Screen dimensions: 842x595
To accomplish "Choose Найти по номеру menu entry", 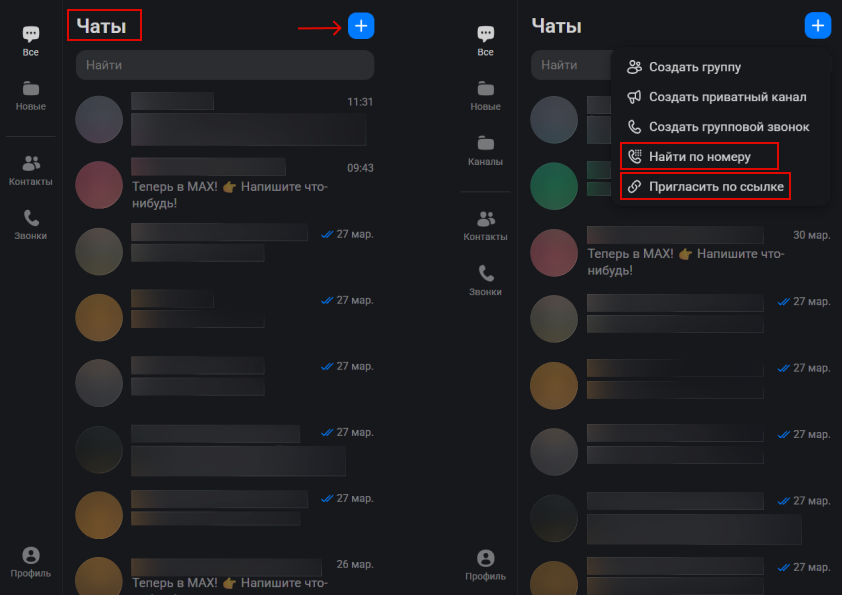I will (699, 157).
